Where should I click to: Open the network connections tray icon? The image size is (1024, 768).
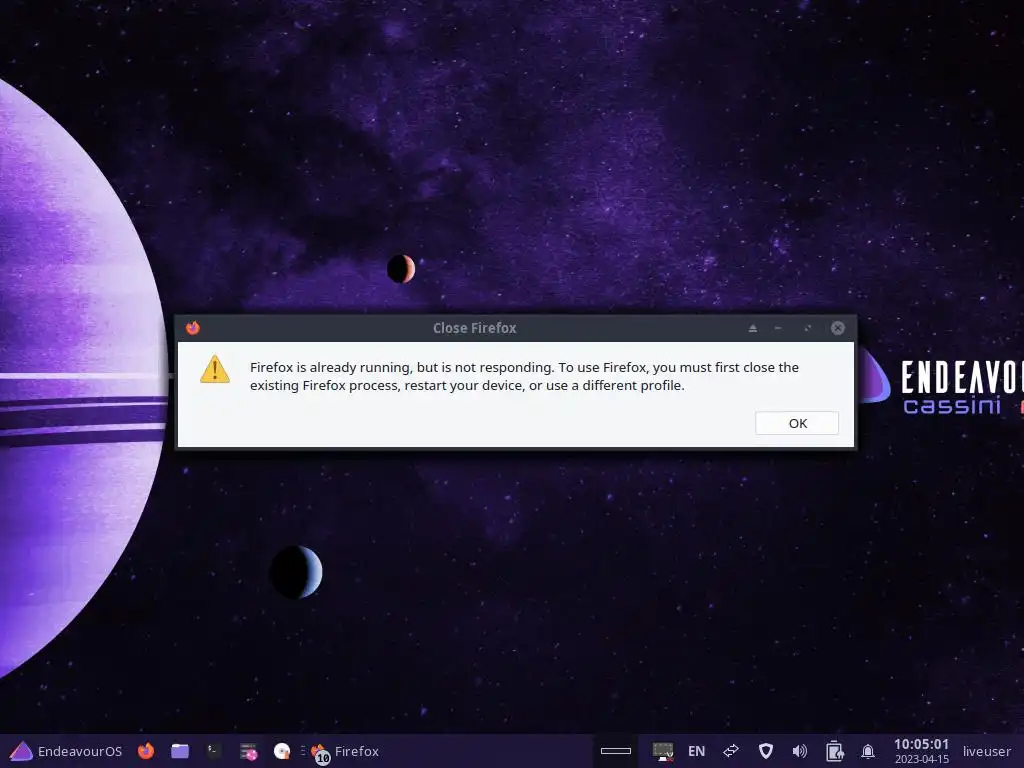(731, 751)
